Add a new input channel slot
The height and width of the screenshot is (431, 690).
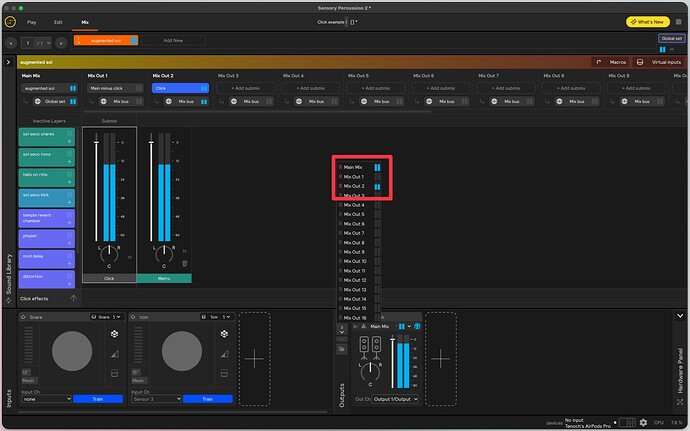pyautogui.click(x=254, y=359)
